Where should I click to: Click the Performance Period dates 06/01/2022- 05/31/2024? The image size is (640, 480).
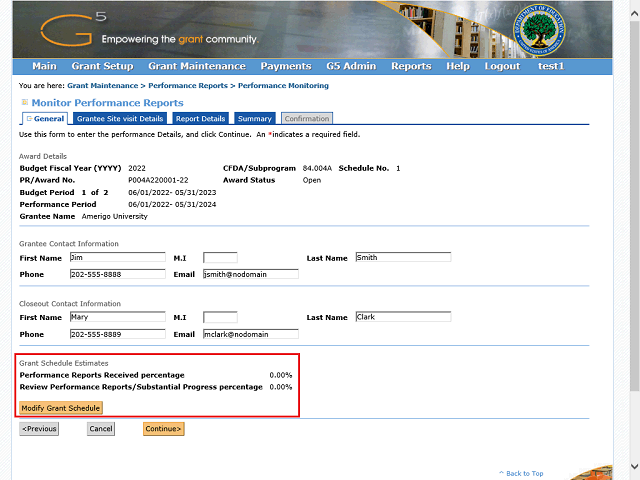pyautogui.click(x=172, y=204)
